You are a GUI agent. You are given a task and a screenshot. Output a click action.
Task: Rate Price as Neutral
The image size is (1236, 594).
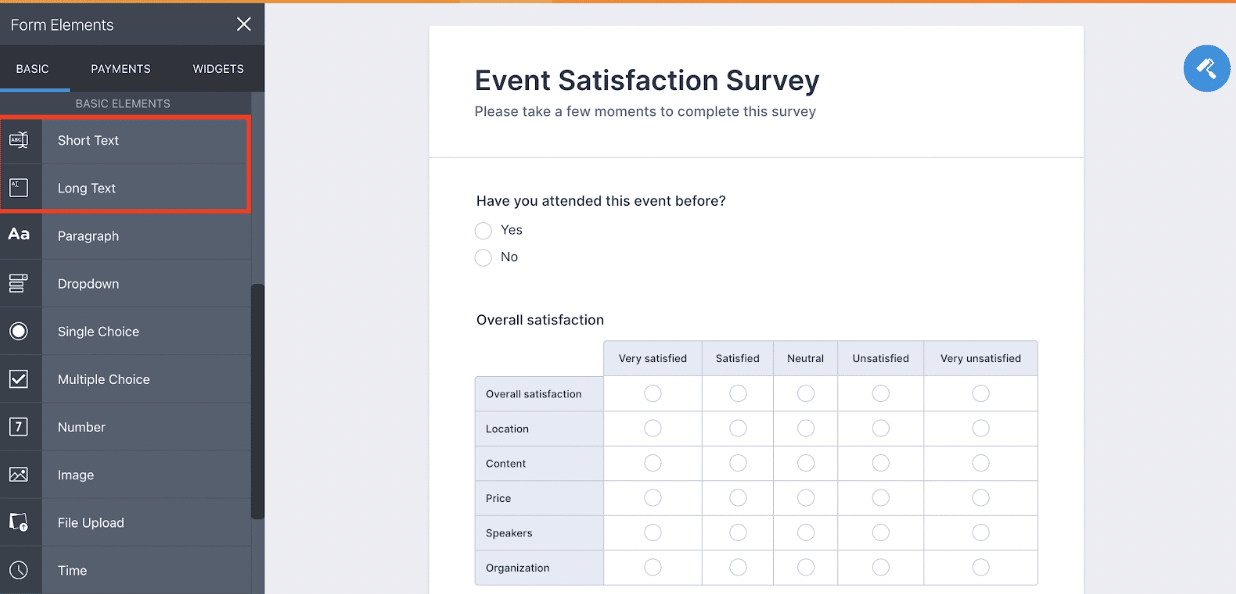(805, 498)
